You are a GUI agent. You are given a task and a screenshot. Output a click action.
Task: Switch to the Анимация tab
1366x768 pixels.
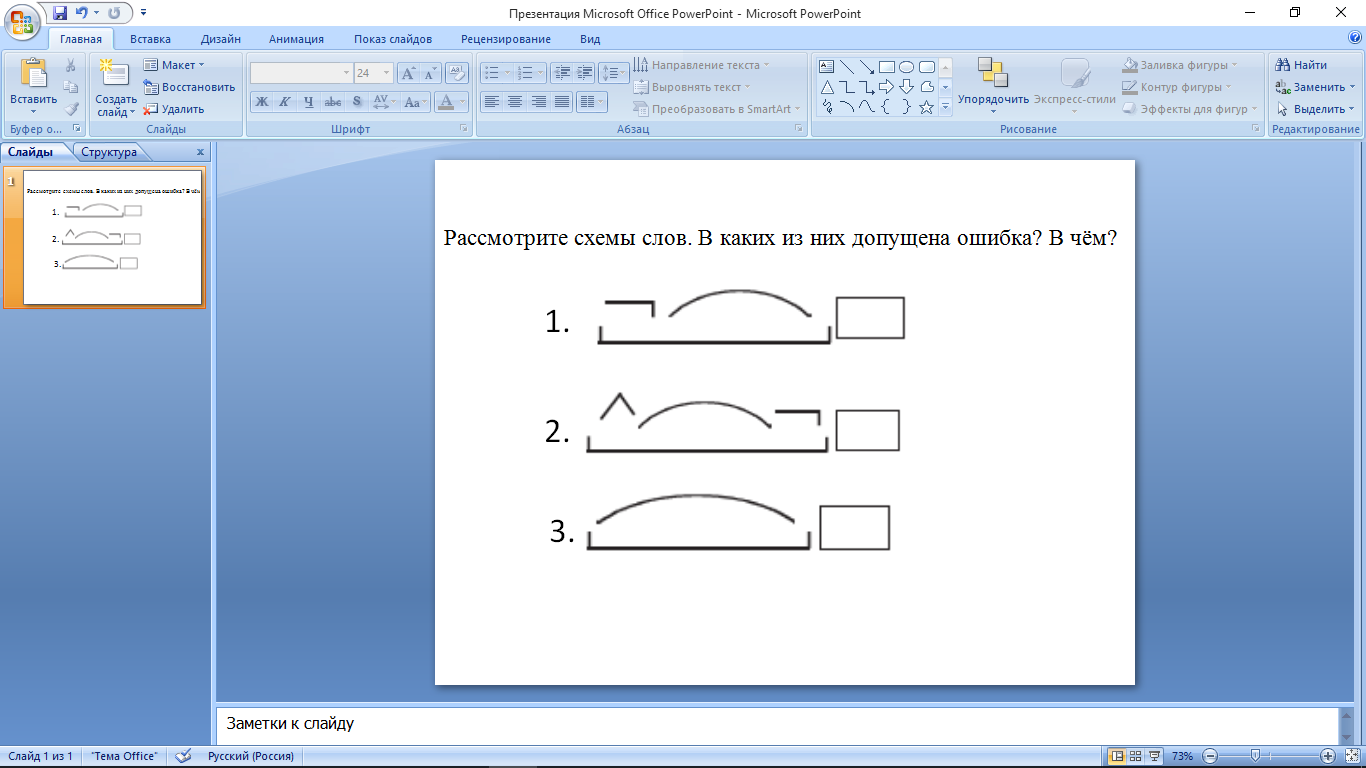click(x=296, y=39)
